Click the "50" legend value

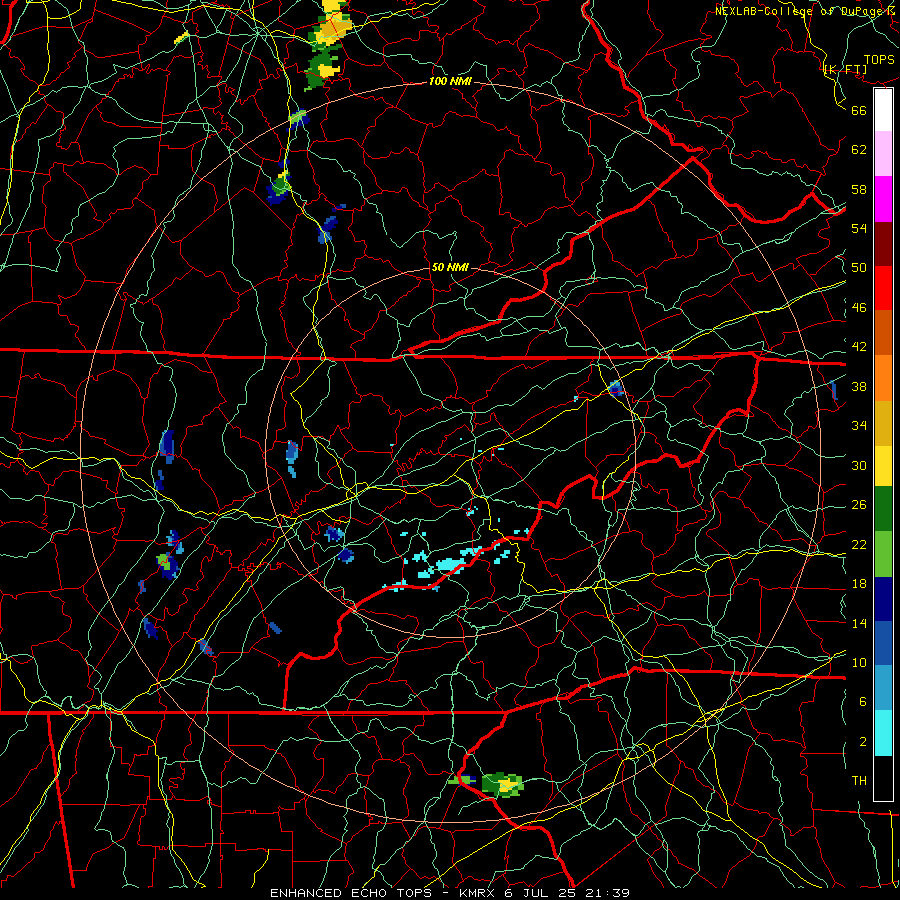pyautogui.click(x=859, y=268)
